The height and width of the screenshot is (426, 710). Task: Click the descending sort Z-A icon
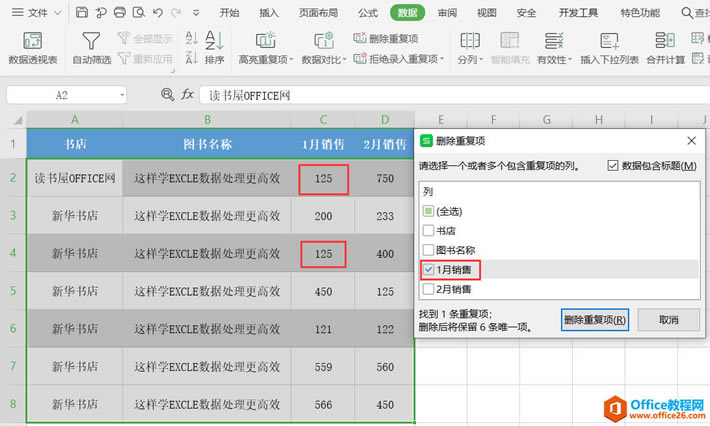point(191,57)
